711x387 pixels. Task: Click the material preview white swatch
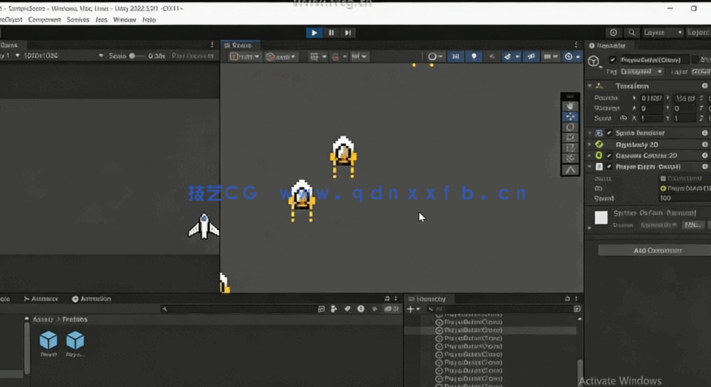[x=601, y=217]
